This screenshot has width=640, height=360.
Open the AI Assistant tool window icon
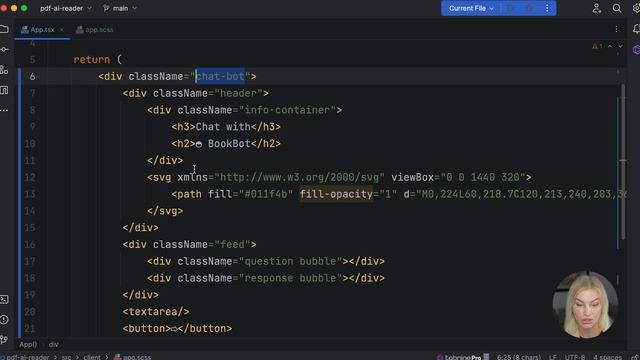click(x=636, y=49)
